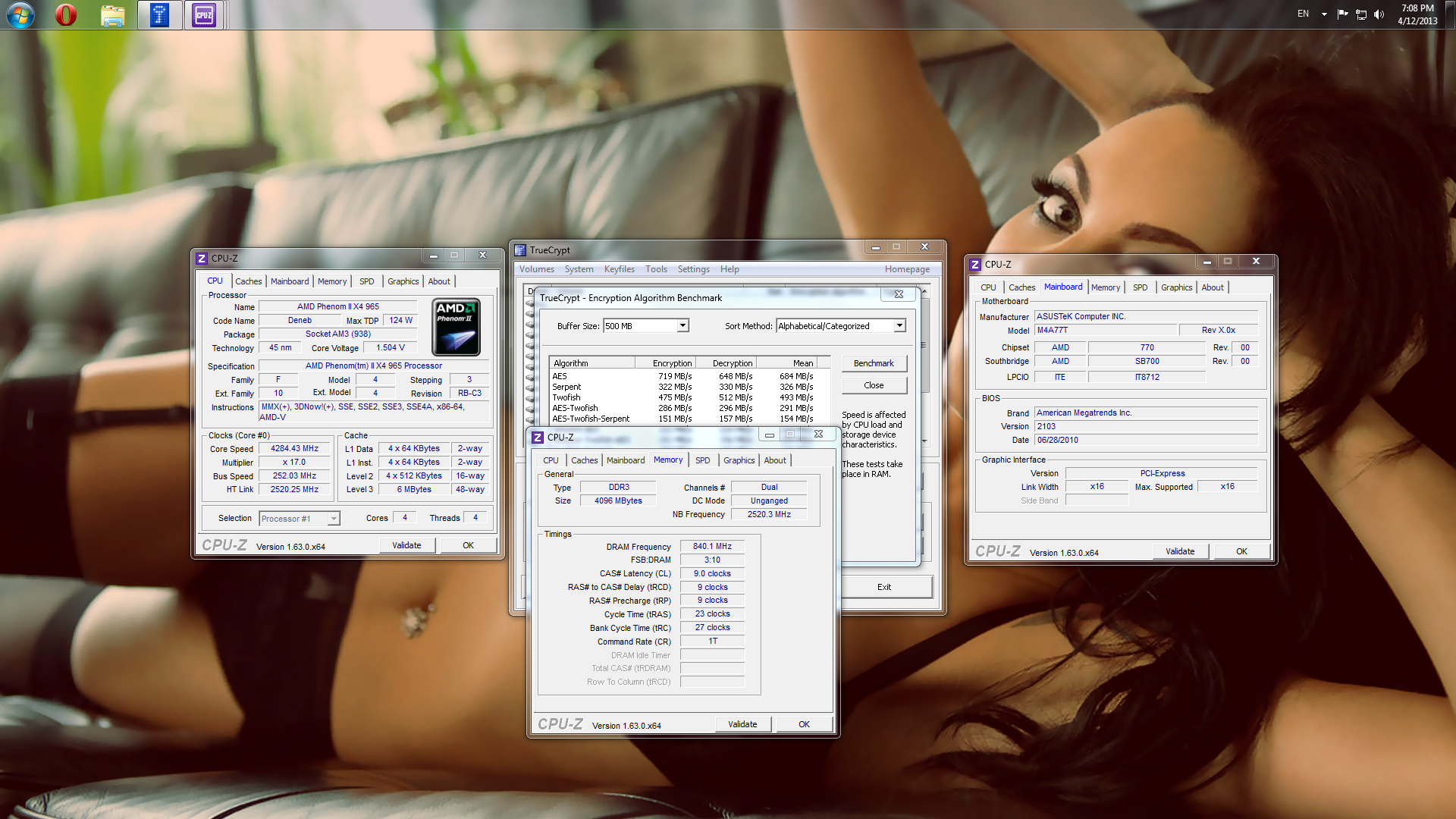The width and height of the screenshot is (1456, 819).
Task: Click the Exit button in TrueCrypt
Action: pos(884,587)
